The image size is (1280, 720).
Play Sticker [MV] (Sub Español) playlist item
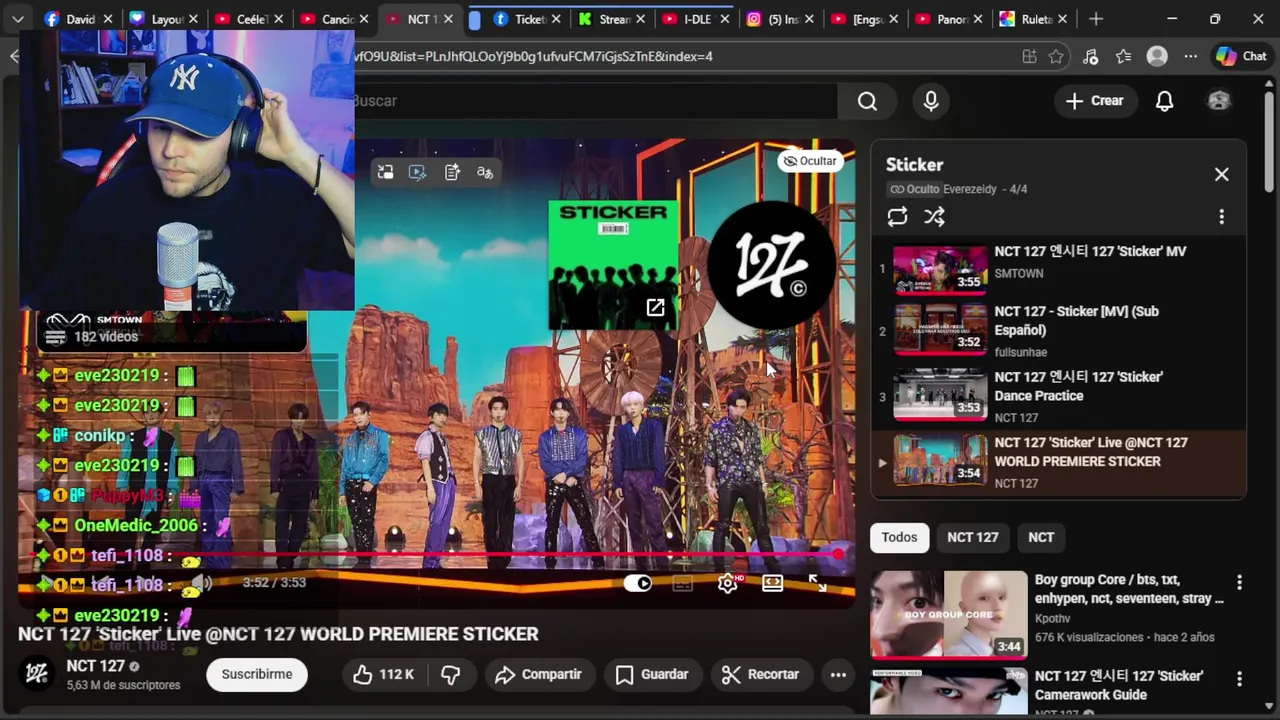point(1059,330)
